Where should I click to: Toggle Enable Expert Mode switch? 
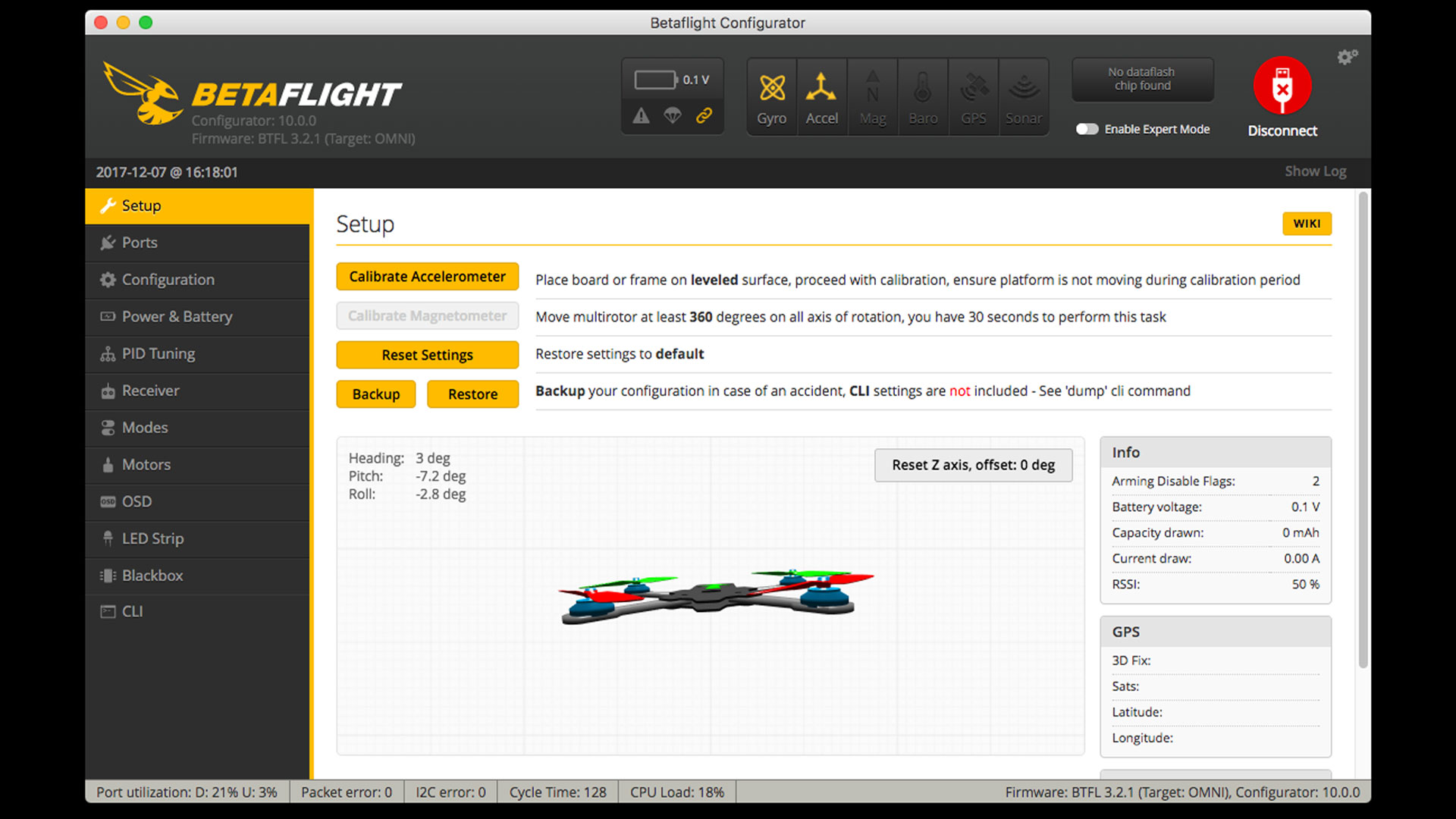[x=1087, y=129]
